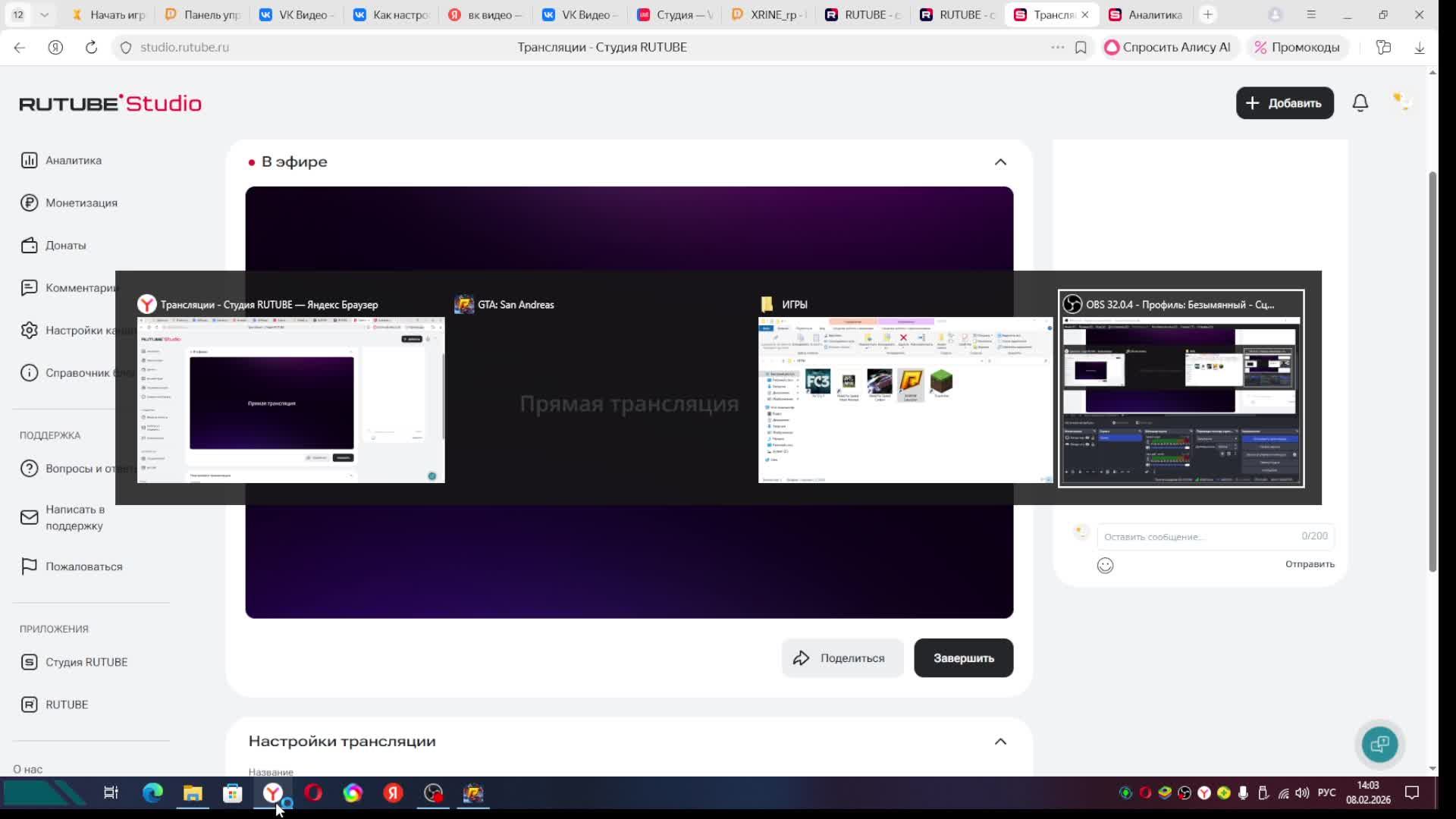Bookmark this page via bookmark icon

pyautogui.click(x=1081, y=47)
